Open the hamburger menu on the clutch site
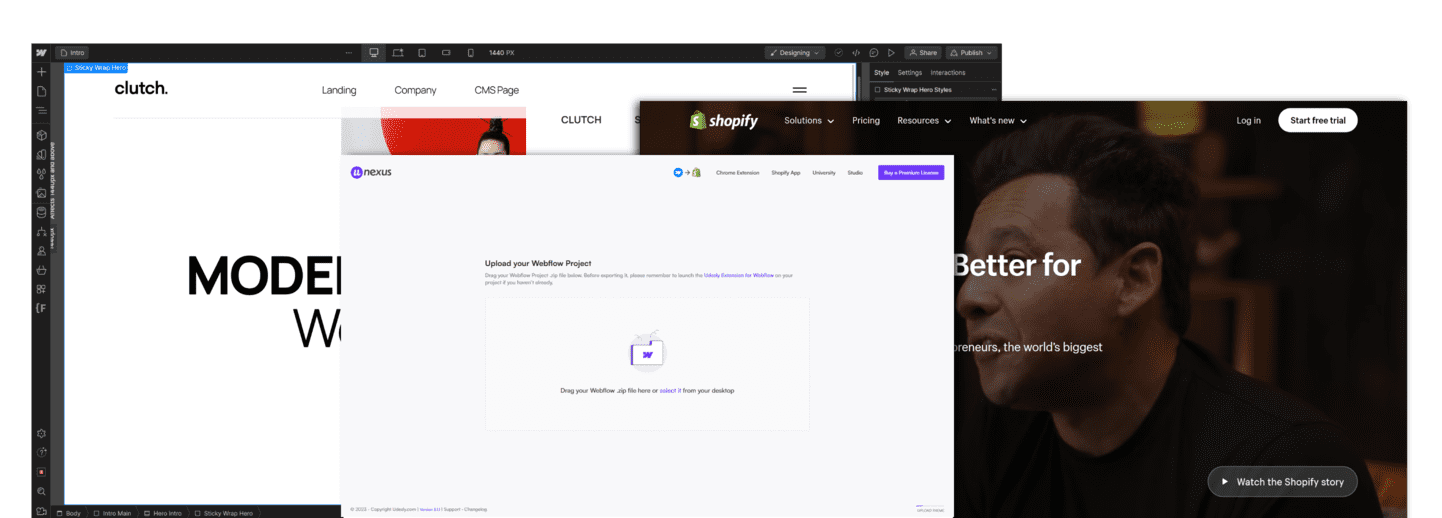Viewport: 1442px width, 518px height. (x=799, y=90)
